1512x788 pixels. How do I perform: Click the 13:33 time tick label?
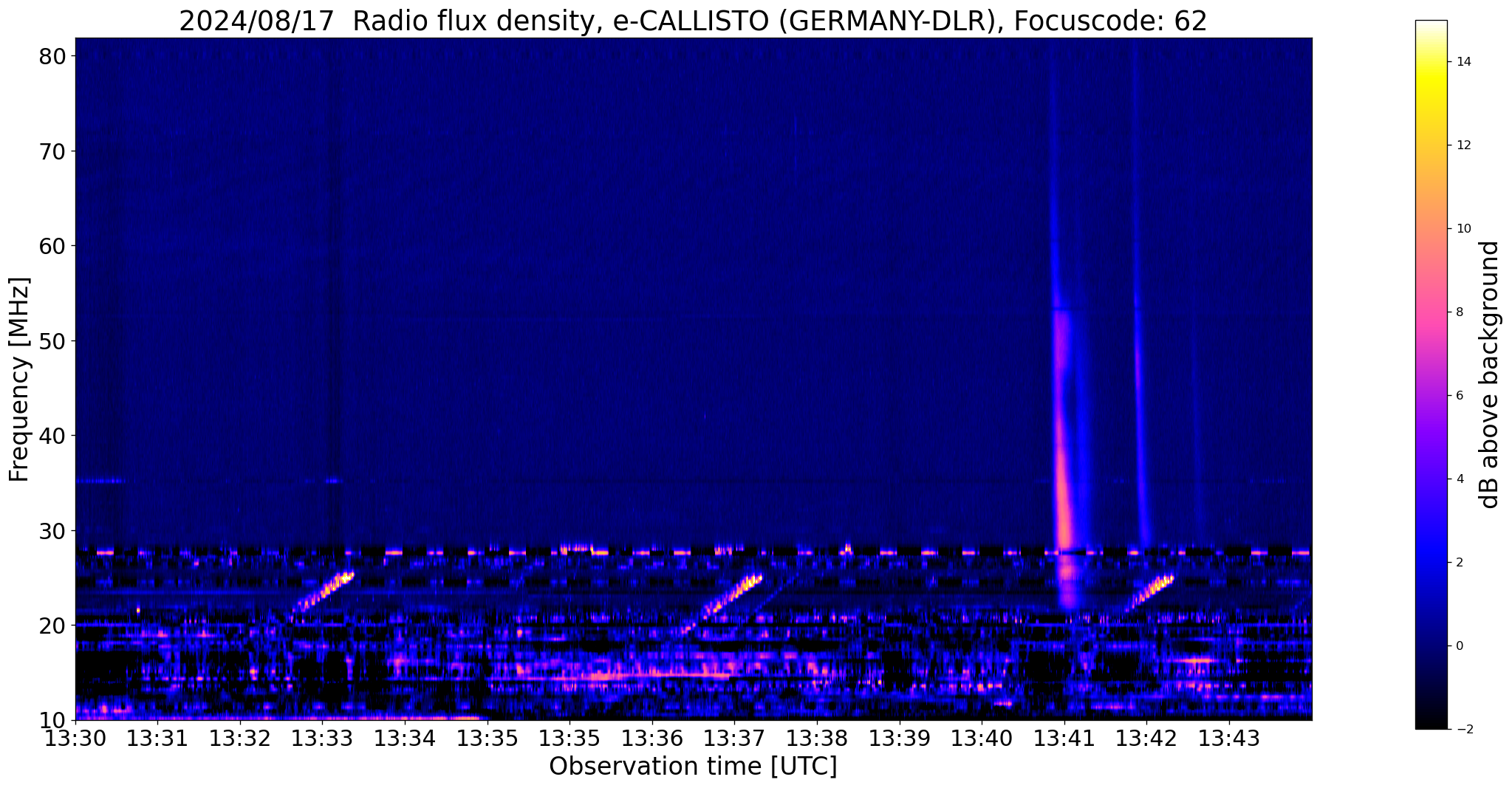(322, 738)
